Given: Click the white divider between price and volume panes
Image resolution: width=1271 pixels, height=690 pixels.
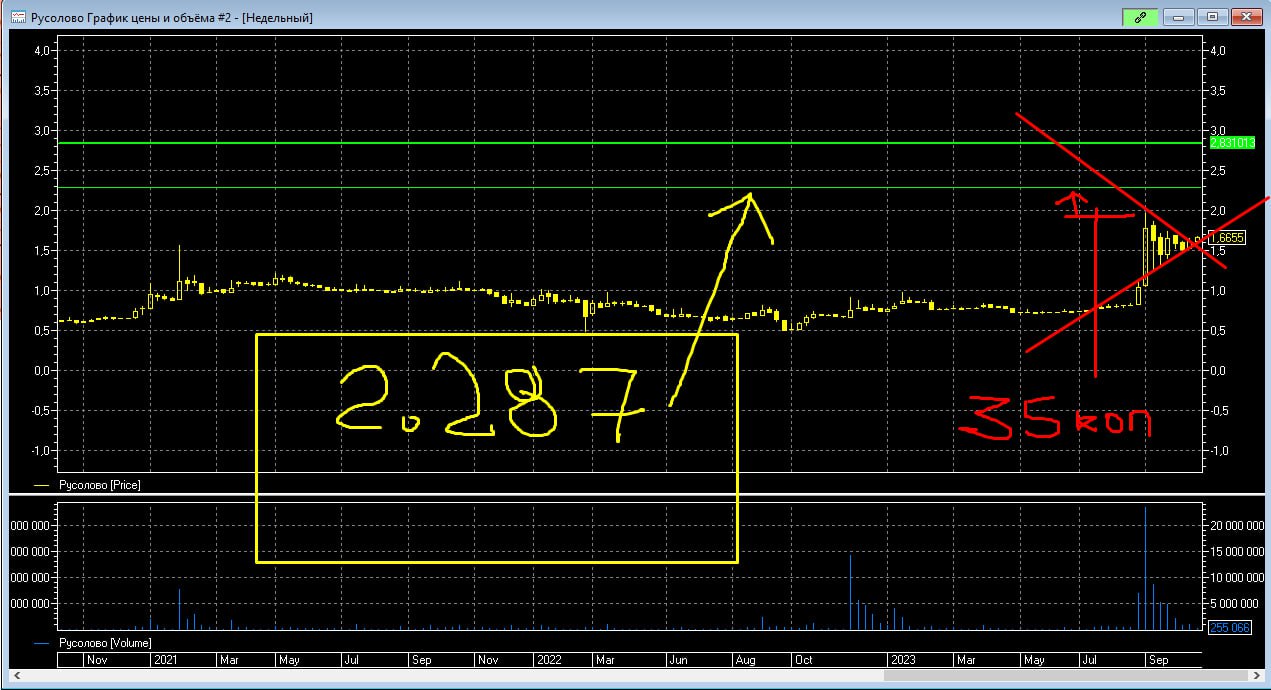Looking at the screenshot, I should [600, 494].
